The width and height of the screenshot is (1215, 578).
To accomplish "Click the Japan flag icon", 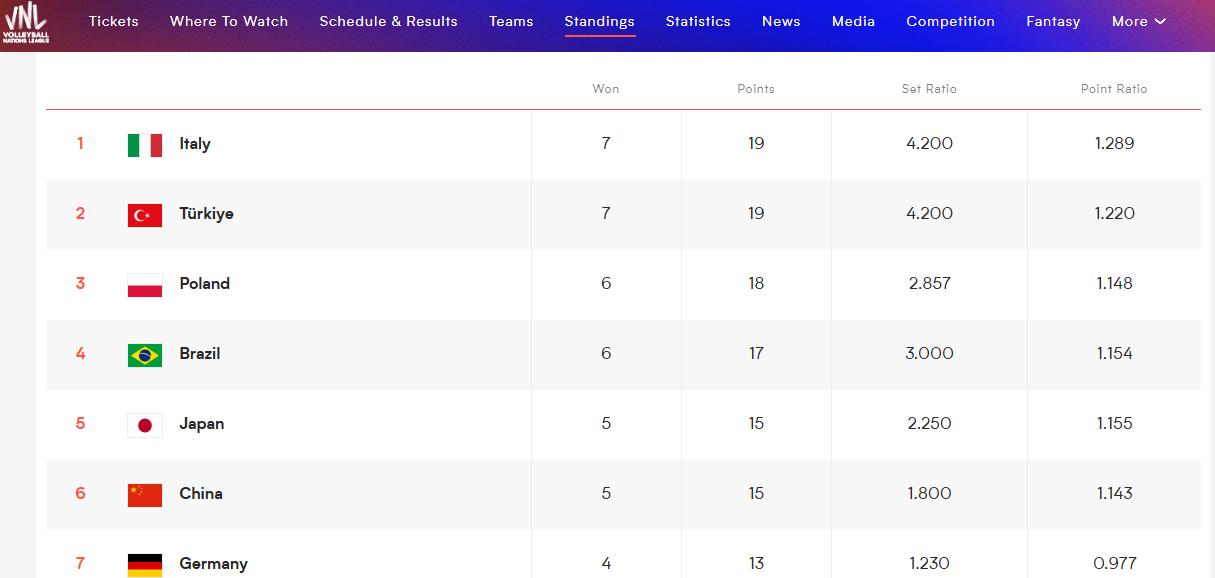I will tap(145, 425).
